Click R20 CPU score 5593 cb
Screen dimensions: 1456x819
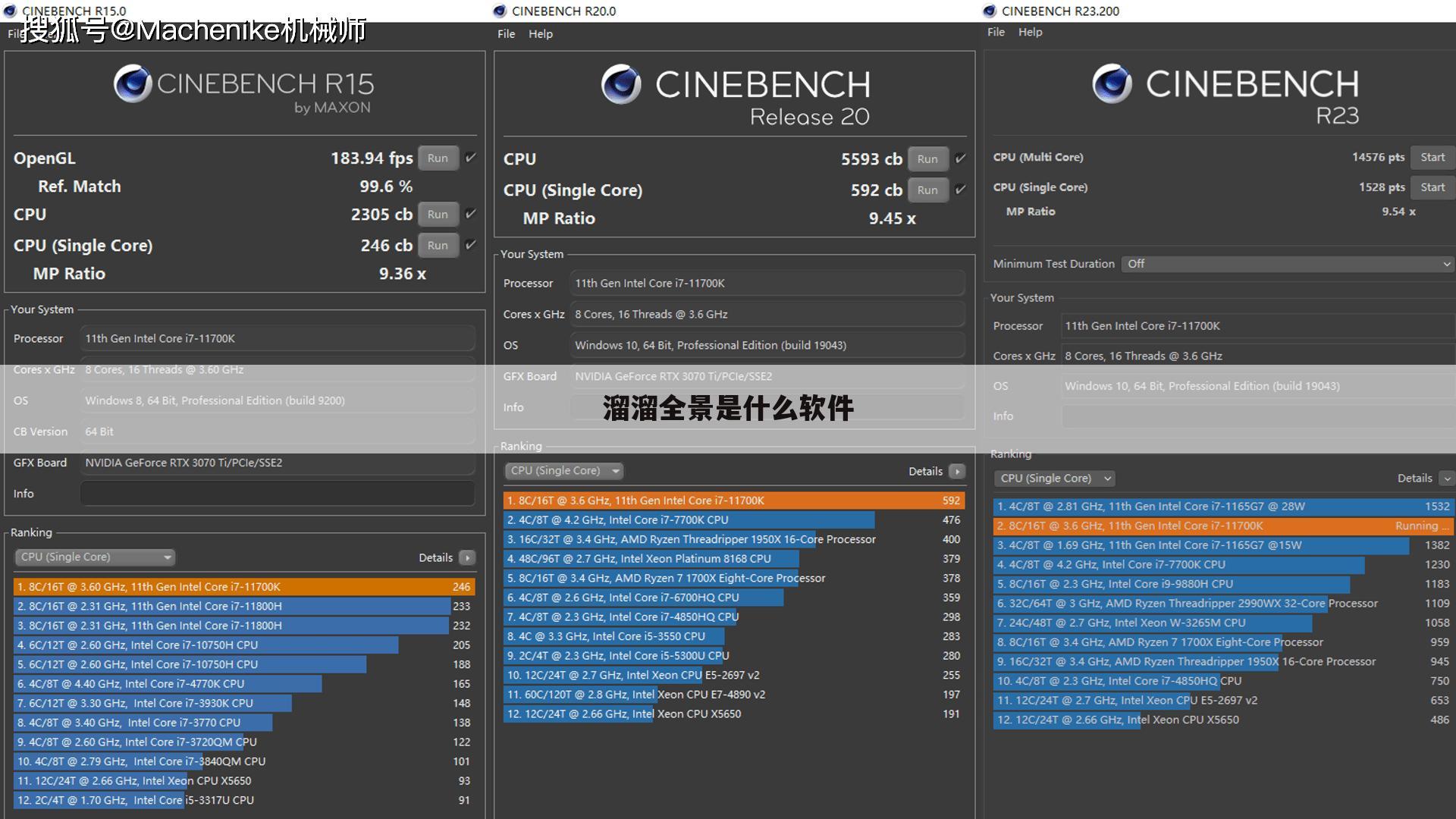point(871,158)
